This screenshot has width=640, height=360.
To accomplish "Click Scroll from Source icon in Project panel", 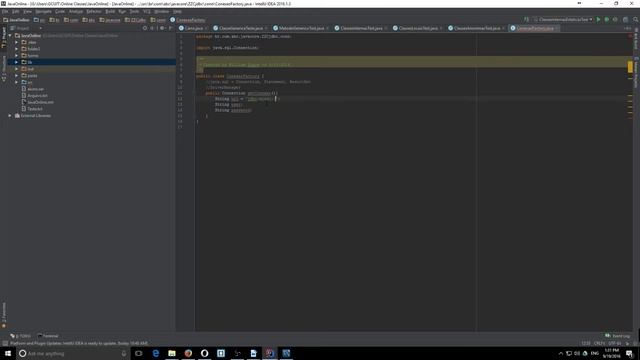I will [144, 28].
